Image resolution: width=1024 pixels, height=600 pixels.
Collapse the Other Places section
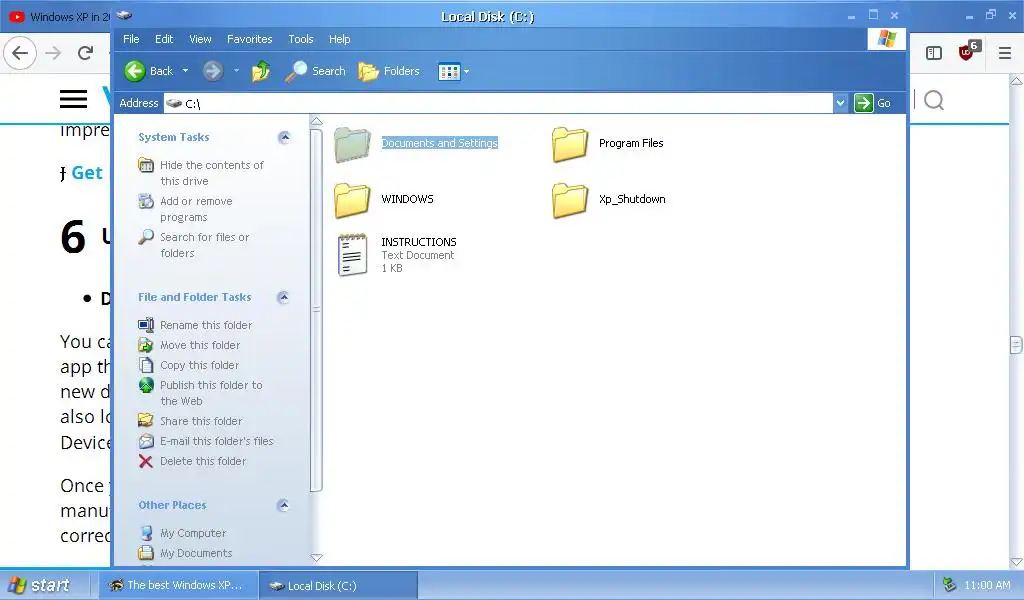(x=283, y=505)
